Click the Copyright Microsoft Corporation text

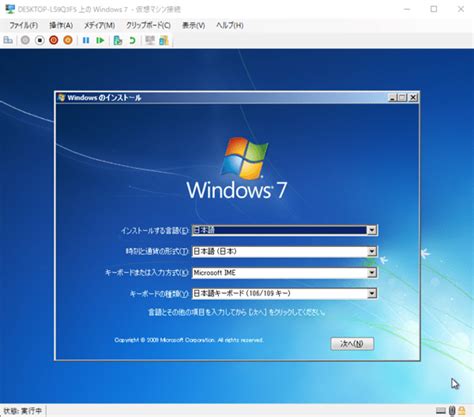click(189, 340)
